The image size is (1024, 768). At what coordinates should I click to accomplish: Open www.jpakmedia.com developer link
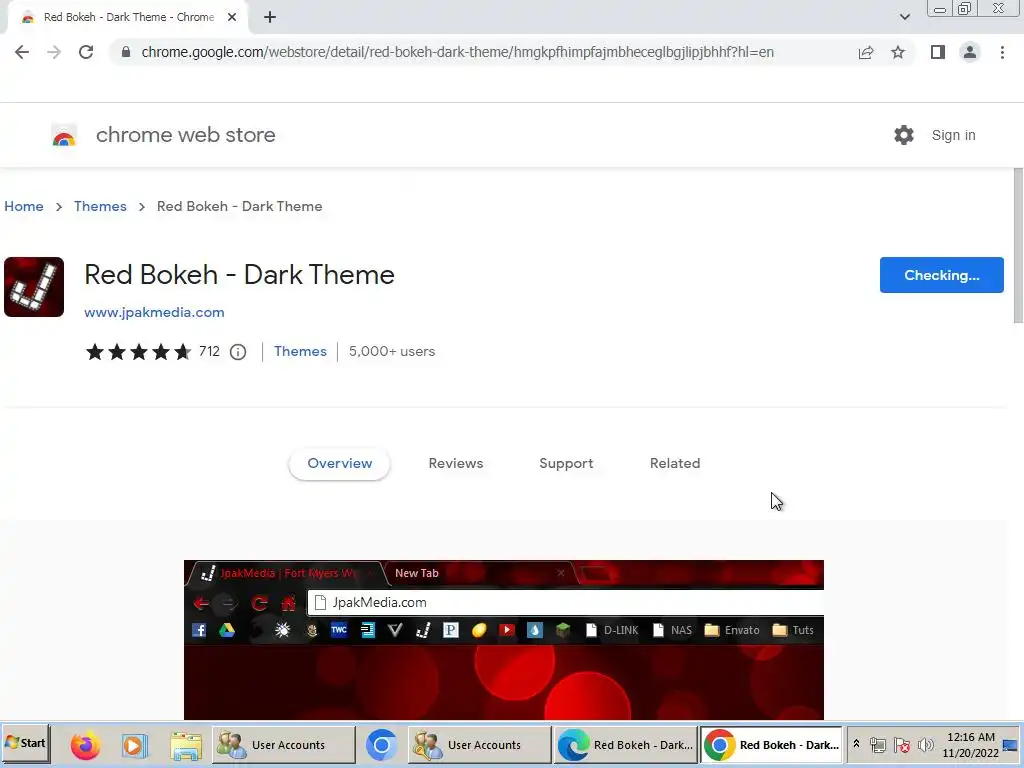point(154,312)
